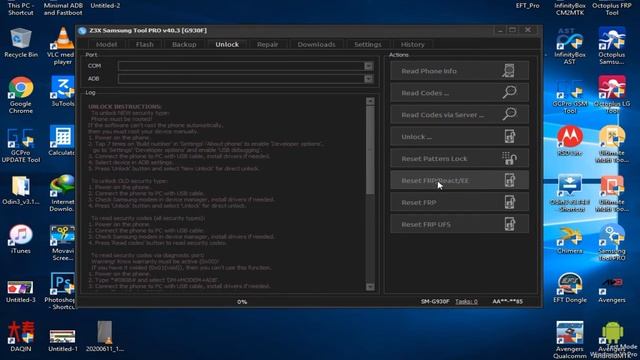
Task: Switch to the Settings tab
Action: [368, 44]
